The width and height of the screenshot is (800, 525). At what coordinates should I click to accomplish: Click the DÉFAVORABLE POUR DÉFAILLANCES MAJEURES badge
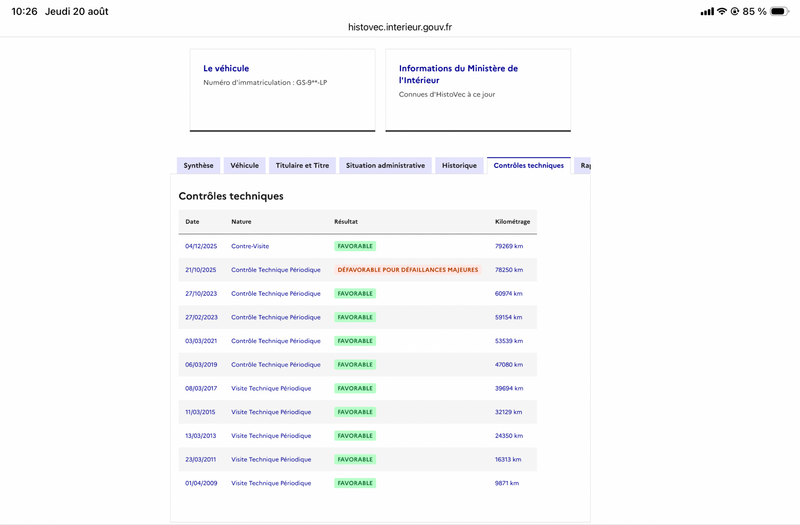coord(408,269)
